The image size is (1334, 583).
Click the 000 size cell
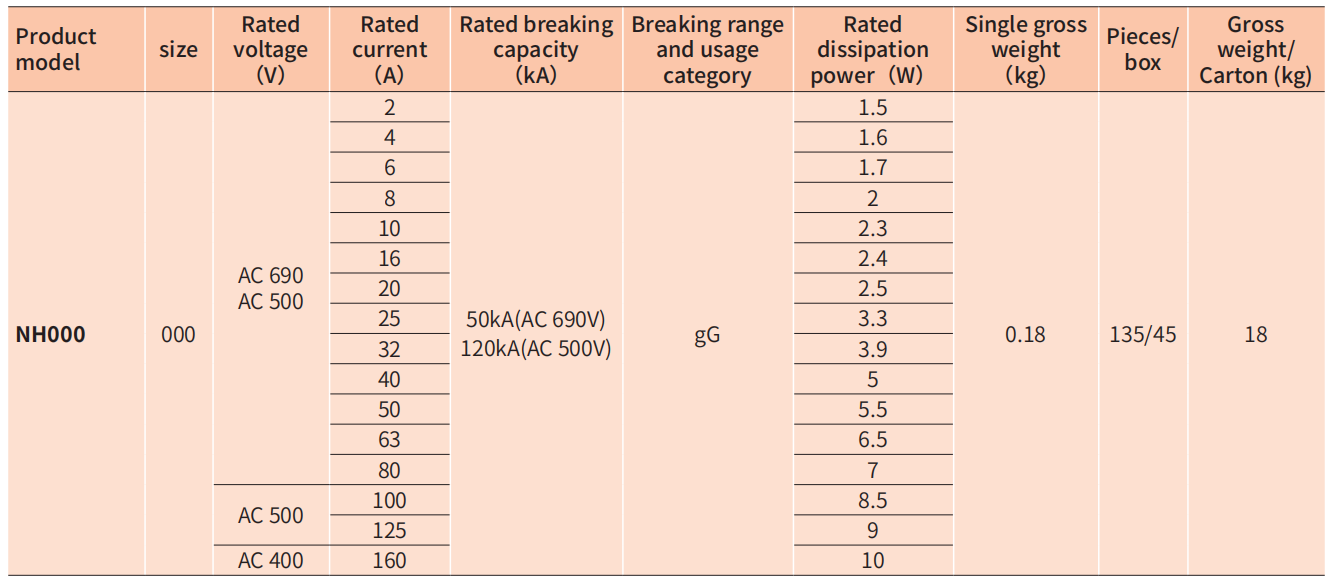pos(178,335)
